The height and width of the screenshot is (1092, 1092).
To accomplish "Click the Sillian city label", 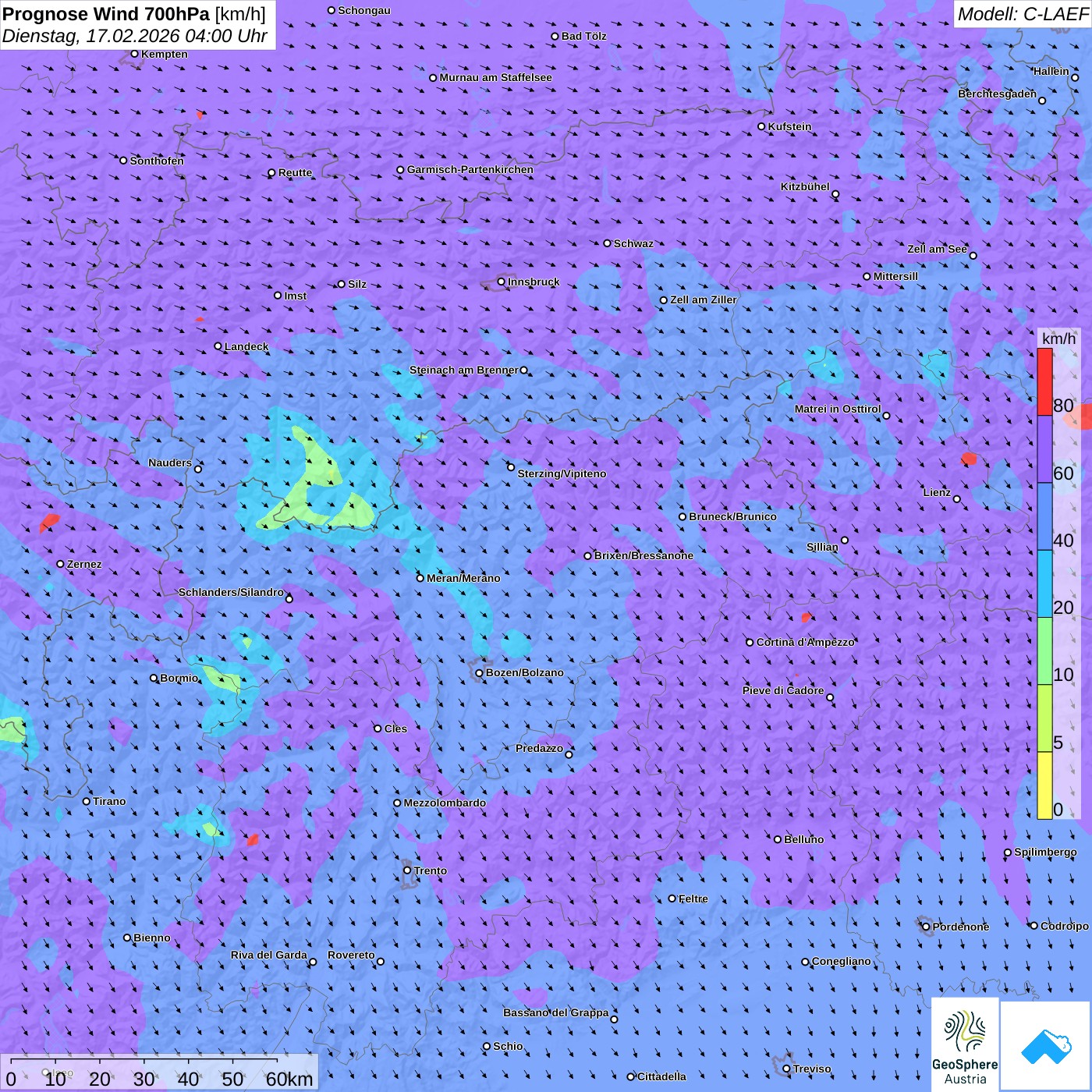I will point(821,547).
